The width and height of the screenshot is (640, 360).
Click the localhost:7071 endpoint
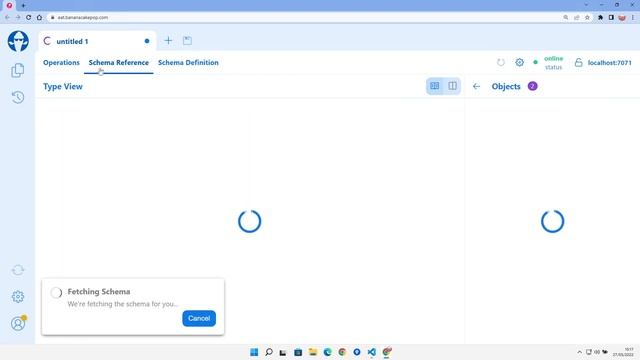pos(609,63)
